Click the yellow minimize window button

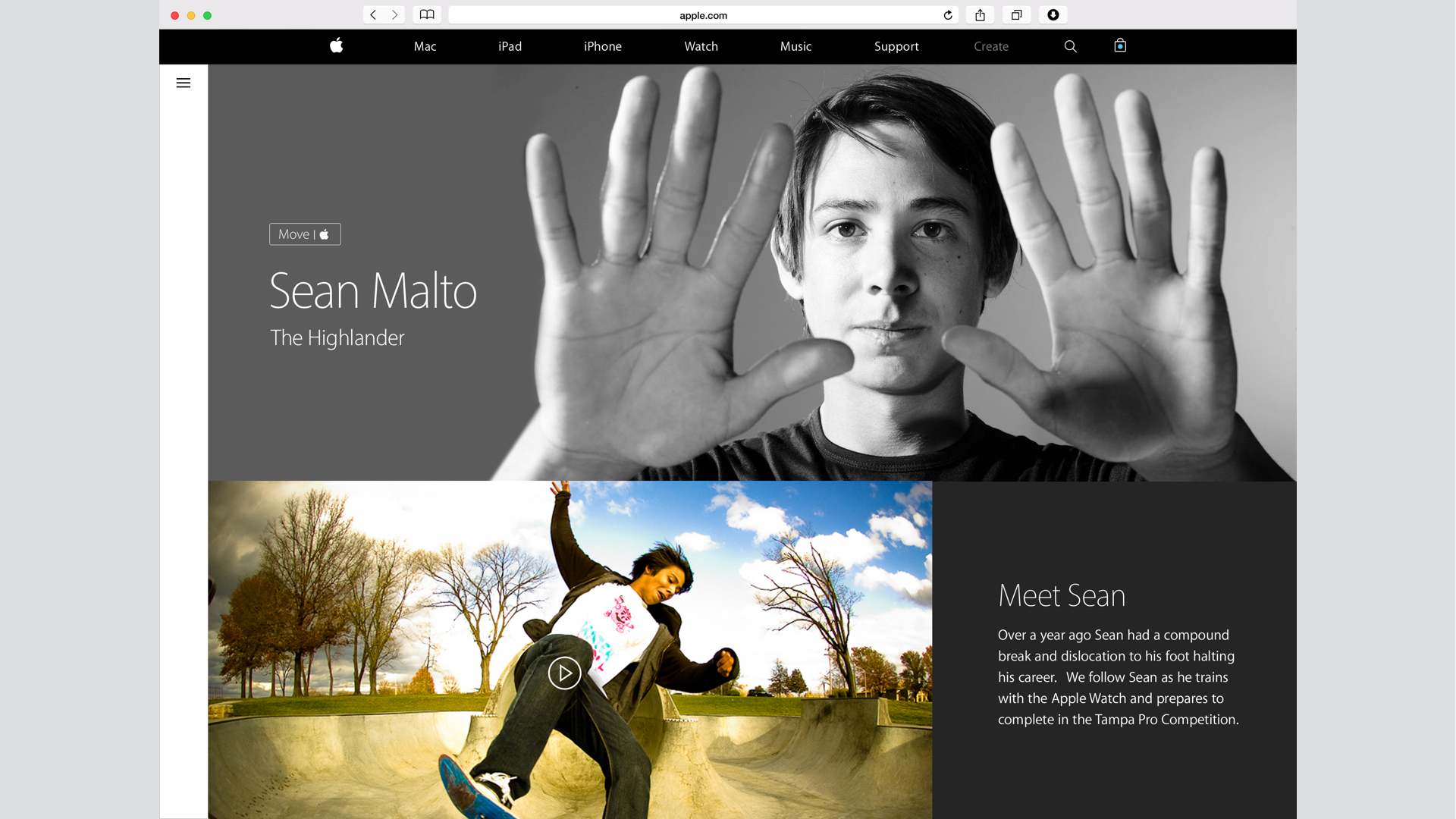pyautogui.click(x=191, y=15)
